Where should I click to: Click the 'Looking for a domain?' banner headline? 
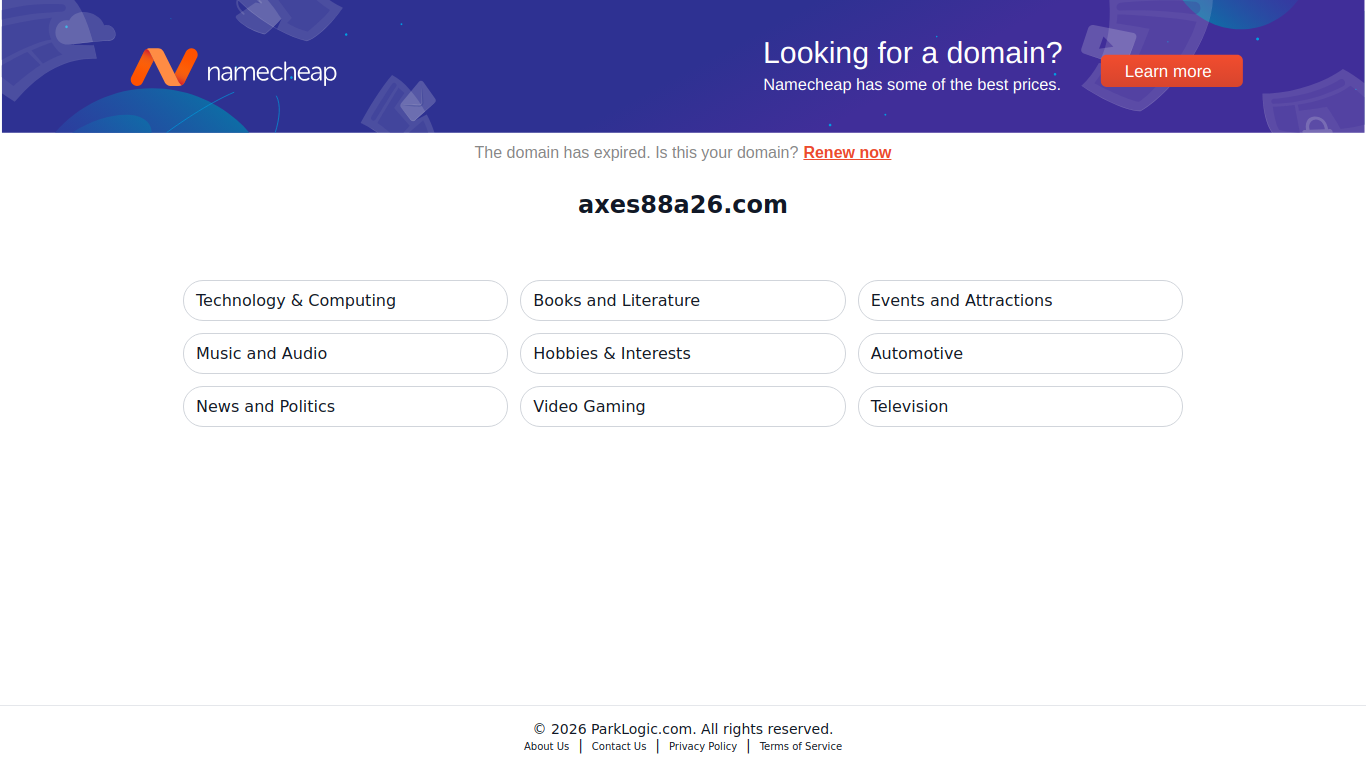click(x=912, y=53)
